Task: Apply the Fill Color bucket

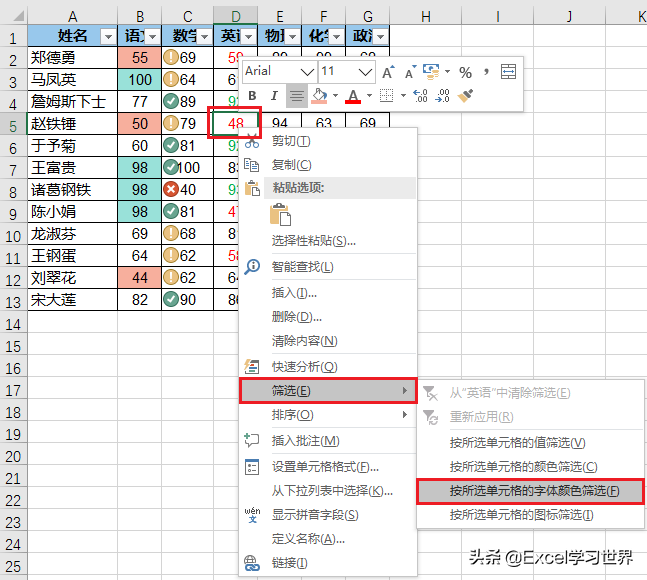Action: [319, 96]
